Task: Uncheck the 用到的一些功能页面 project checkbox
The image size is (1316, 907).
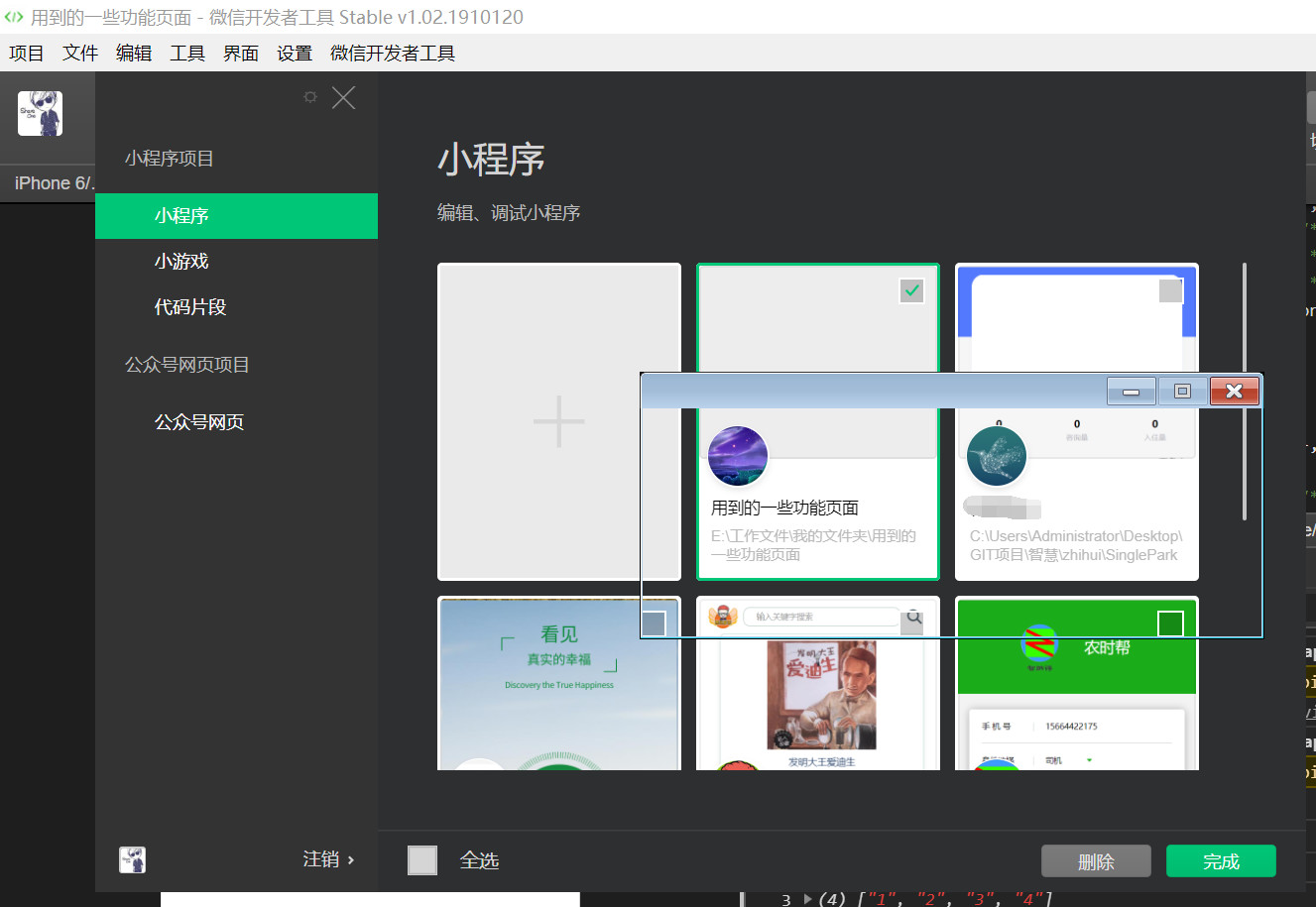Action: click(911, 290)
